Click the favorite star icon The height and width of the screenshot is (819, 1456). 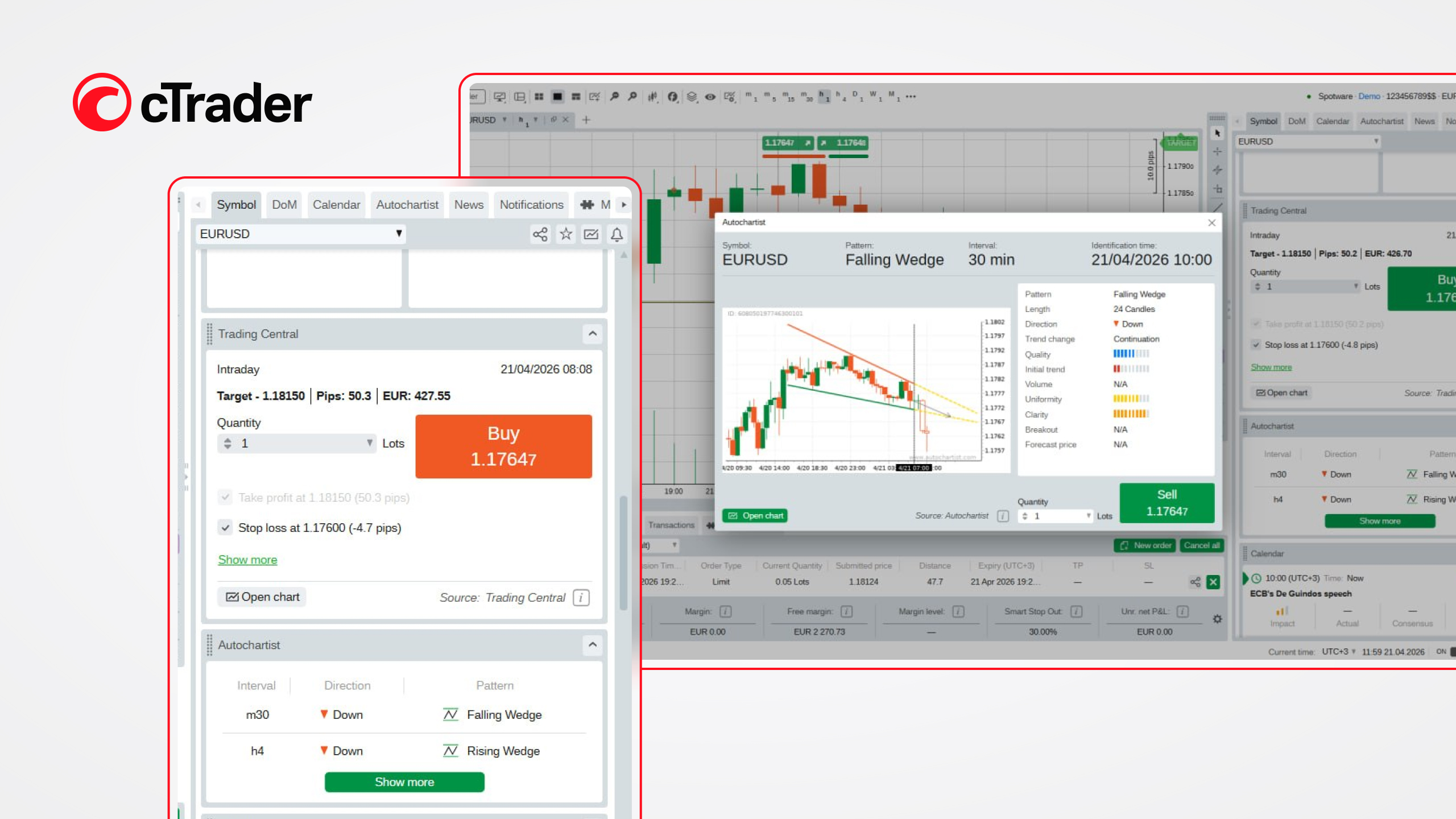(566, 234)
